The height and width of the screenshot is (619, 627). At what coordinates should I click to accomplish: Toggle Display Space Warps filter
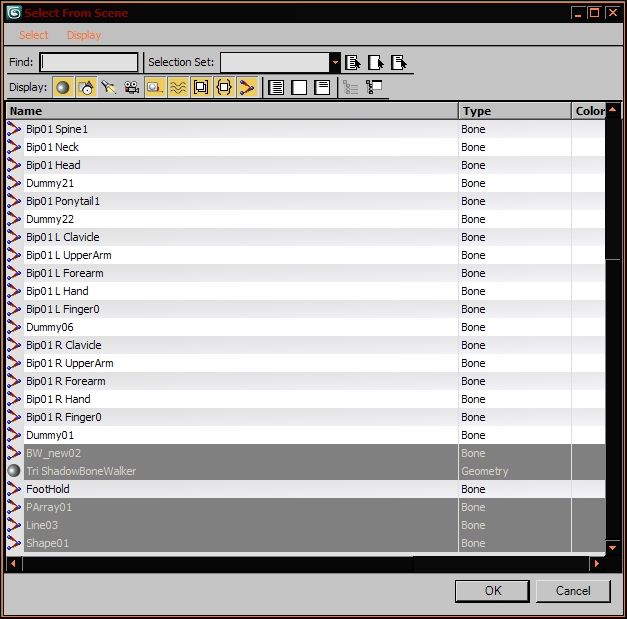[x=178, y=87]
